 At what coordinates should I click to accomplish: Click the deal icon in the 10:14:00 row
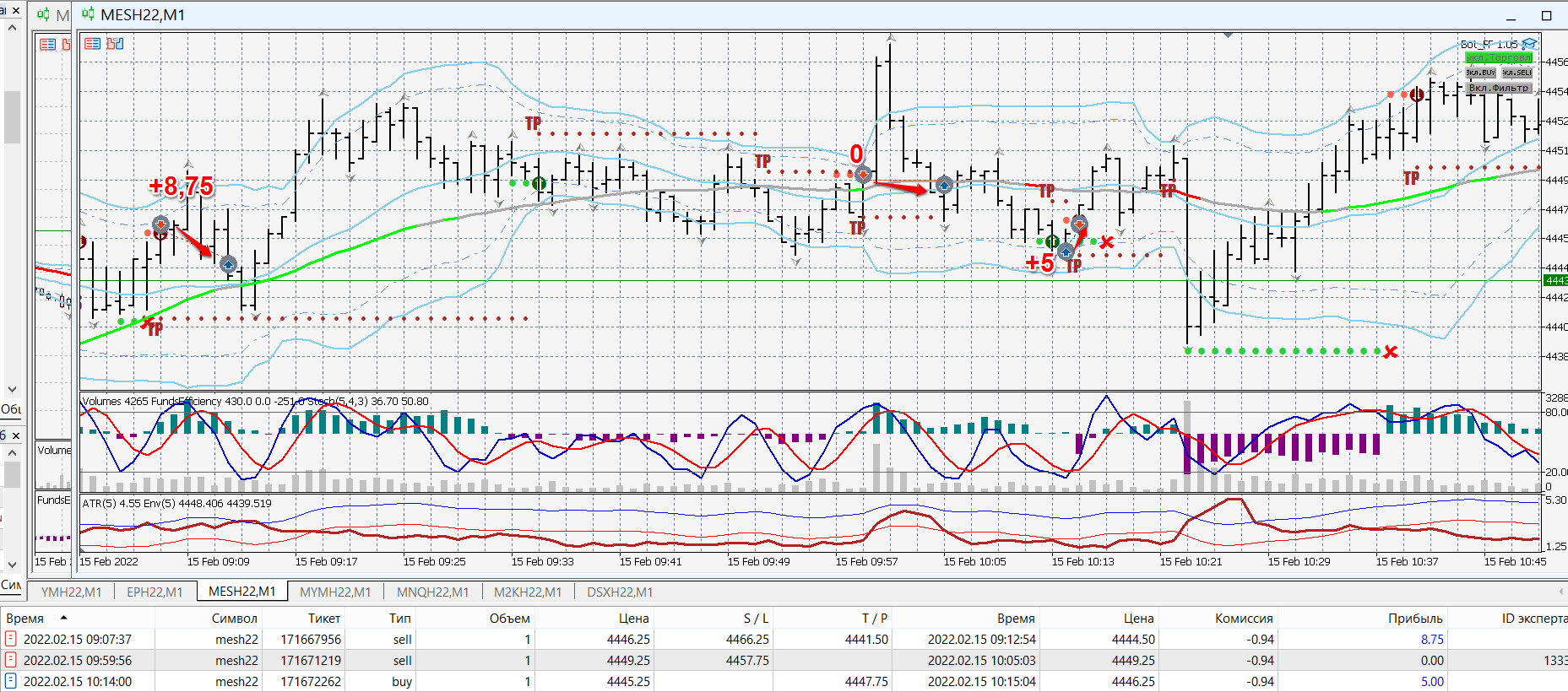[11, 681]
